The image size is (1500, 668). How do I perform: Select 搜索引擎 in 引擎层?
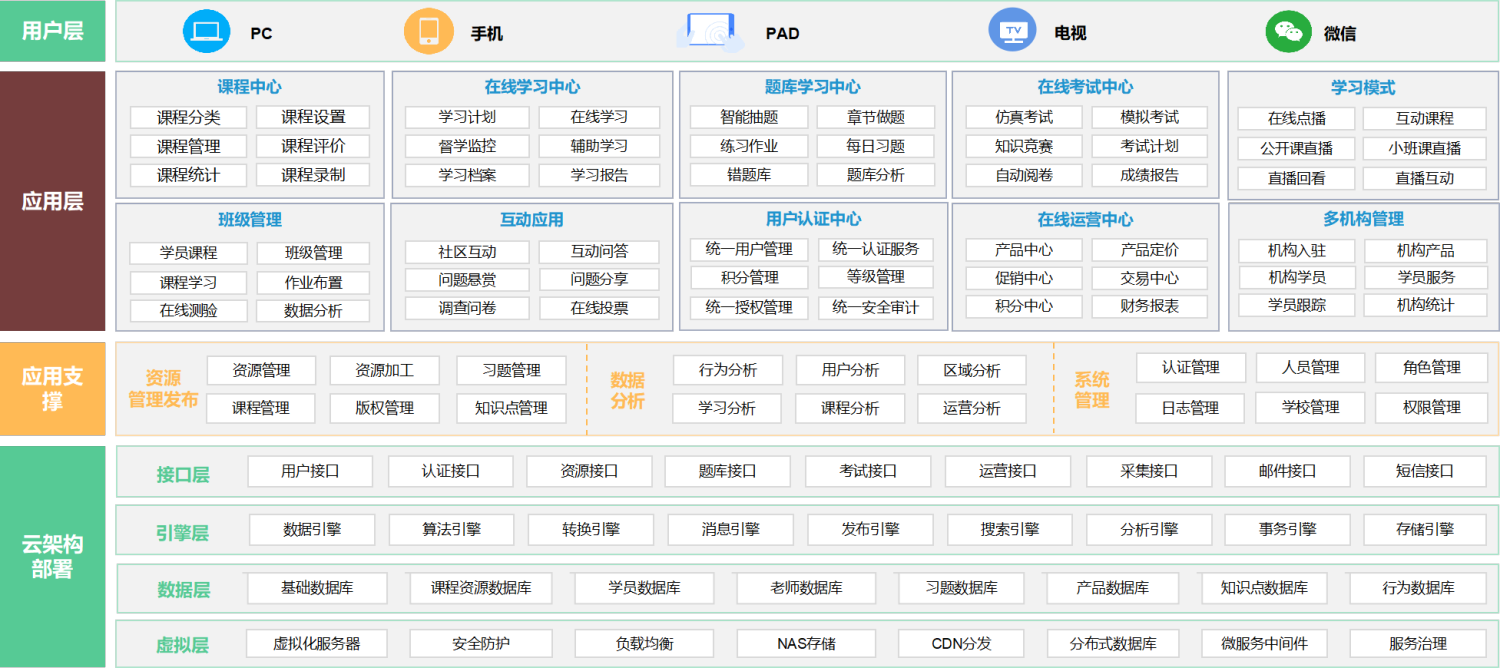click(1009, 529)
